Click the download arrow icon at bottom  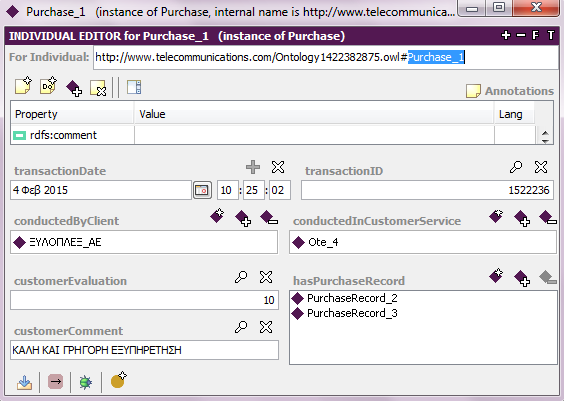point(24,382)
